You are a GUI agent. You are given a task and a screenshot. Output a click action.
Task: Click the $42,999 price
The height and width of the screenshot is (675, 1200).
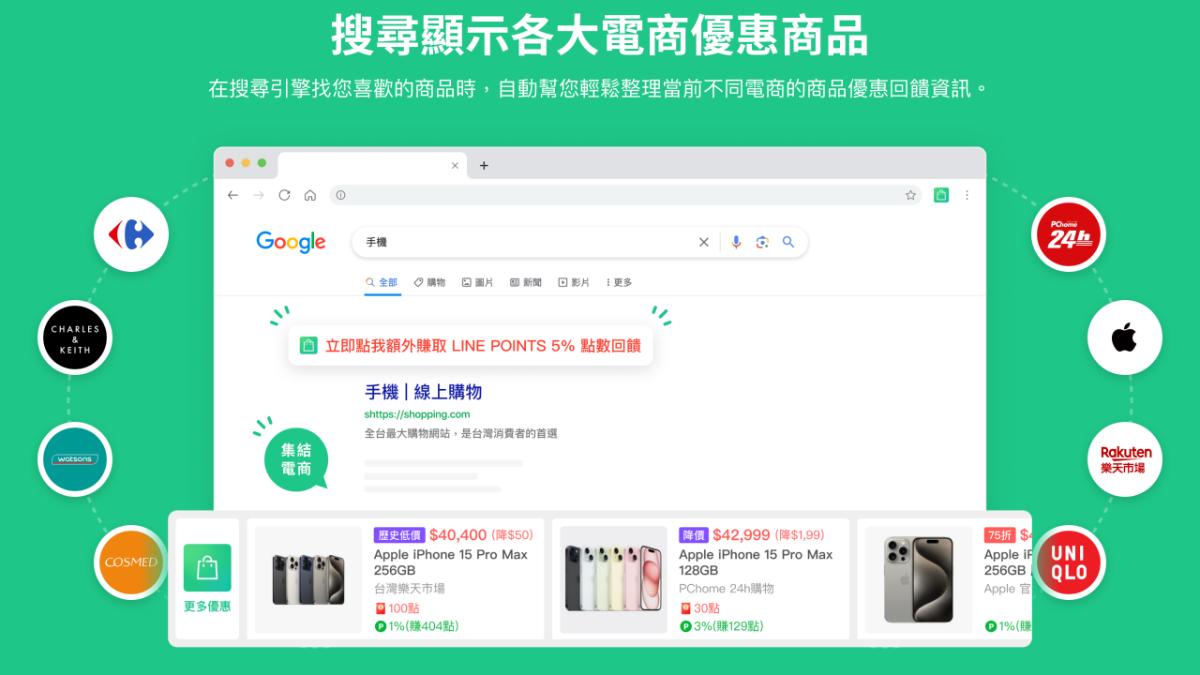[x=742, y=535]
